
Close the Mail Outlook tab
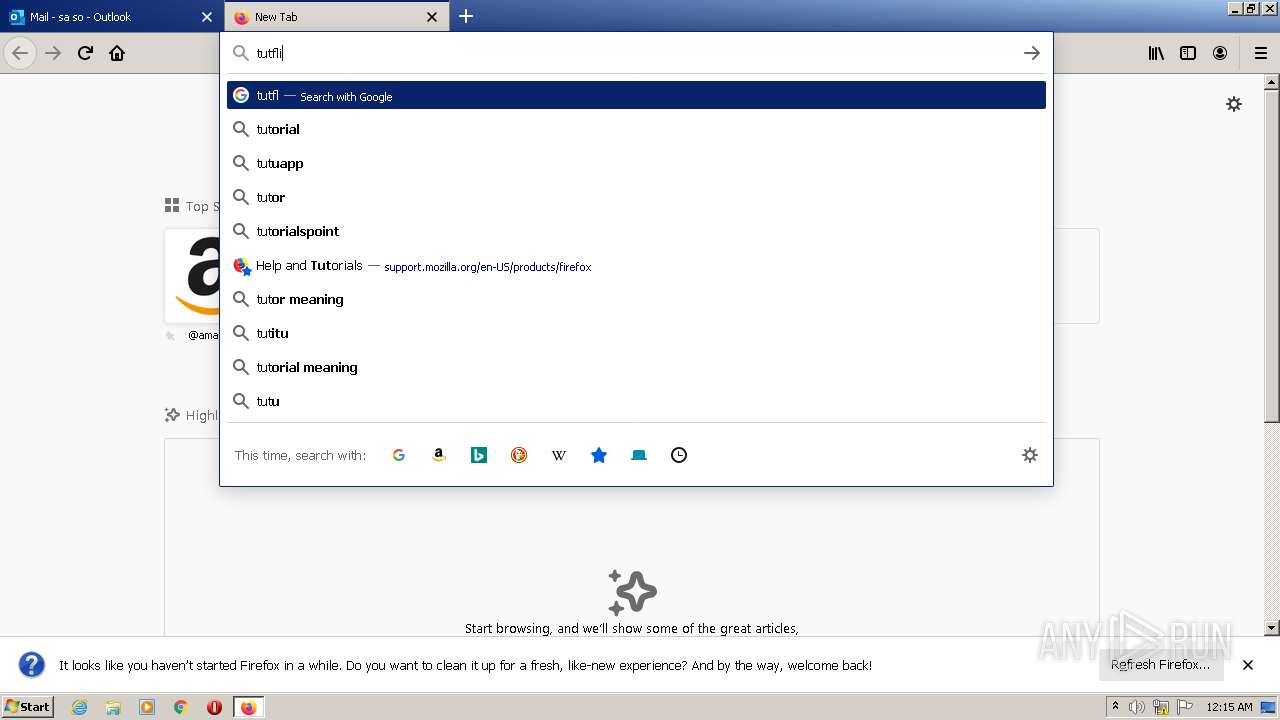click(x=207, y=17)
